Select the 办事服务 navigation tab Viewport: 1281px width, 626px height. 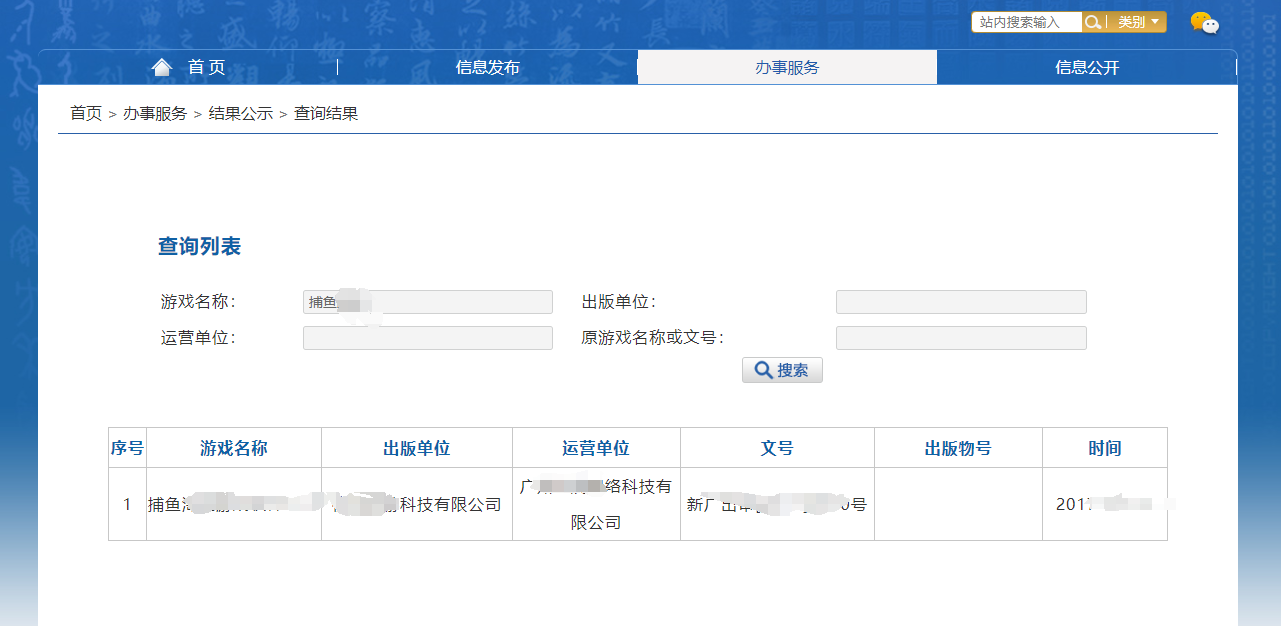tap(787, 68)
